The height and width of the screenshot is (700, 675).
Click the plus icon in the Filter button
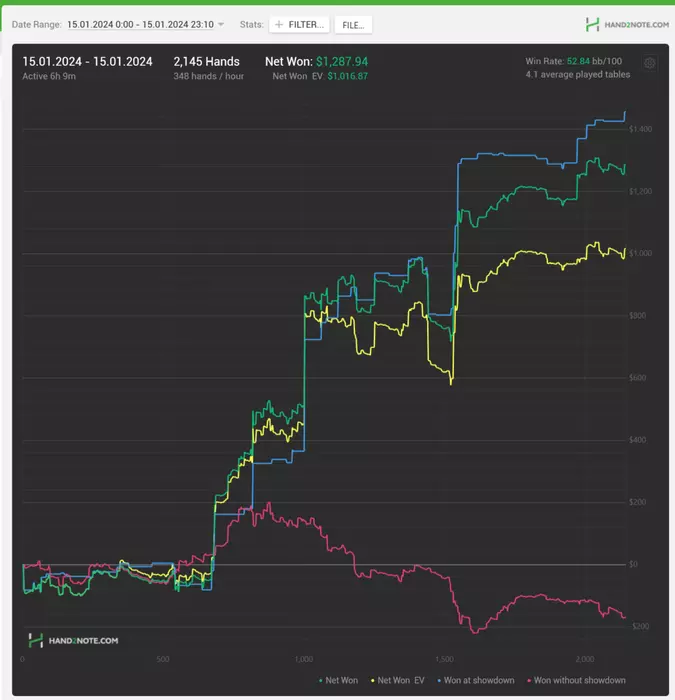279,25
